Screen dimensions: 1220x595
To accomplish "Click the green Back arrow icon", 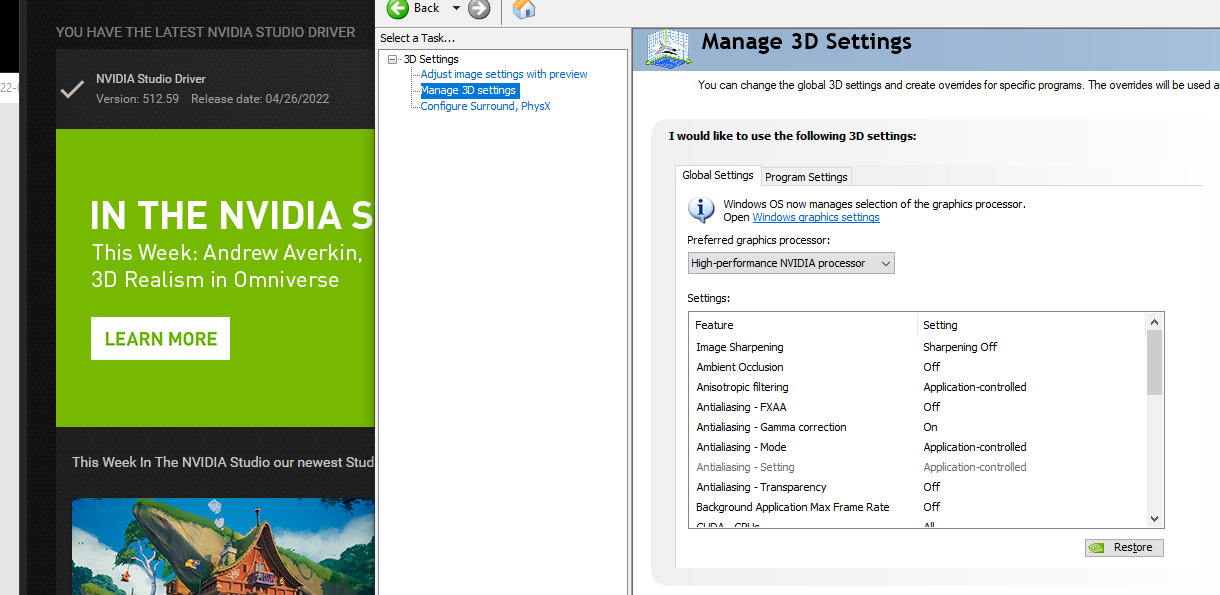I will tap(399, 8).
